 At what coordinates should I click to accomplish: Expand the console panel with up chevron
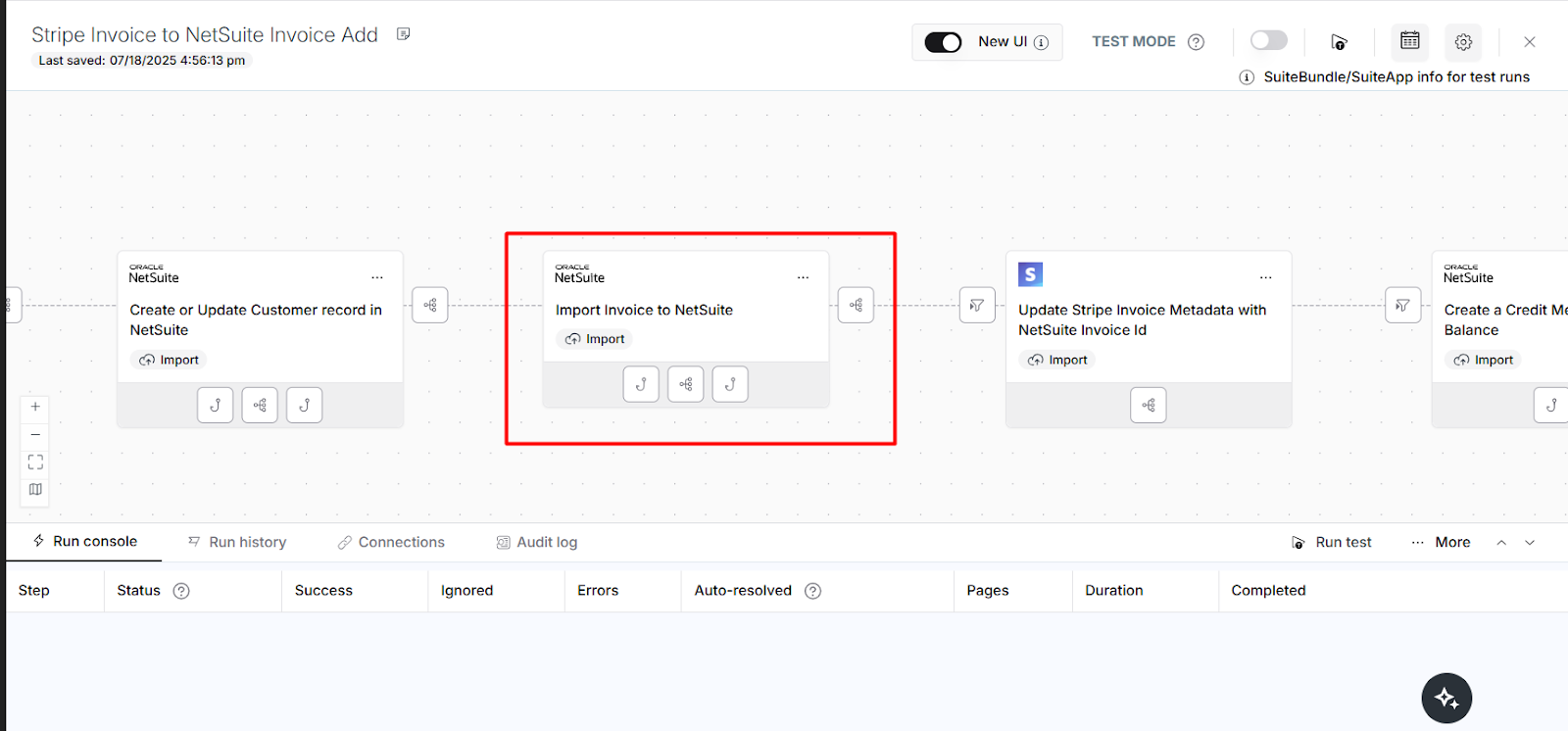[1501, 542]
